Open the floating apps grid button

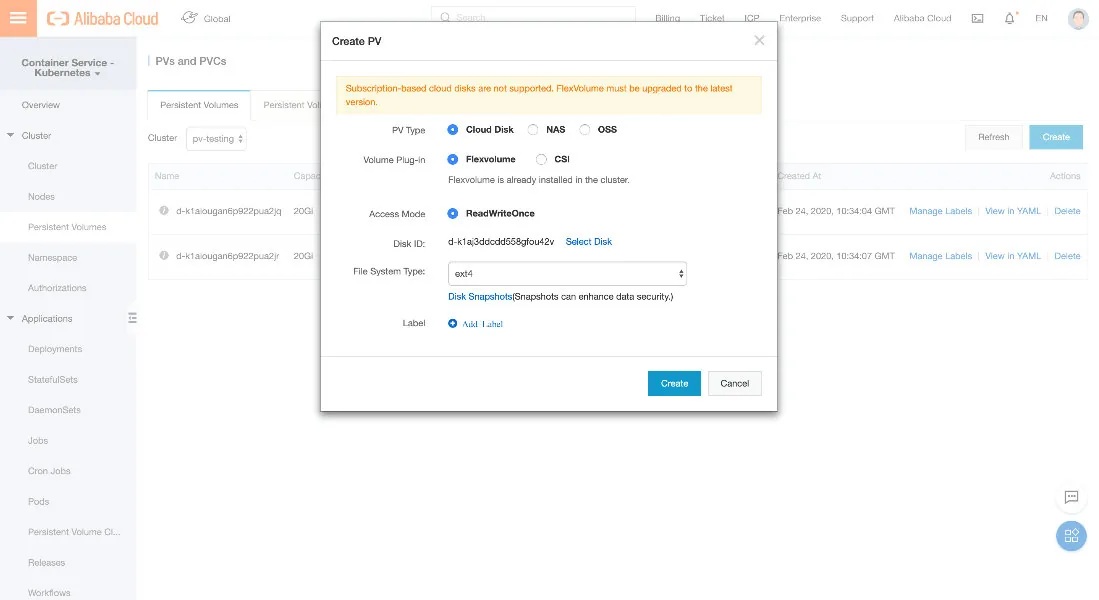pyautogui.click(x=1071, y=536)
